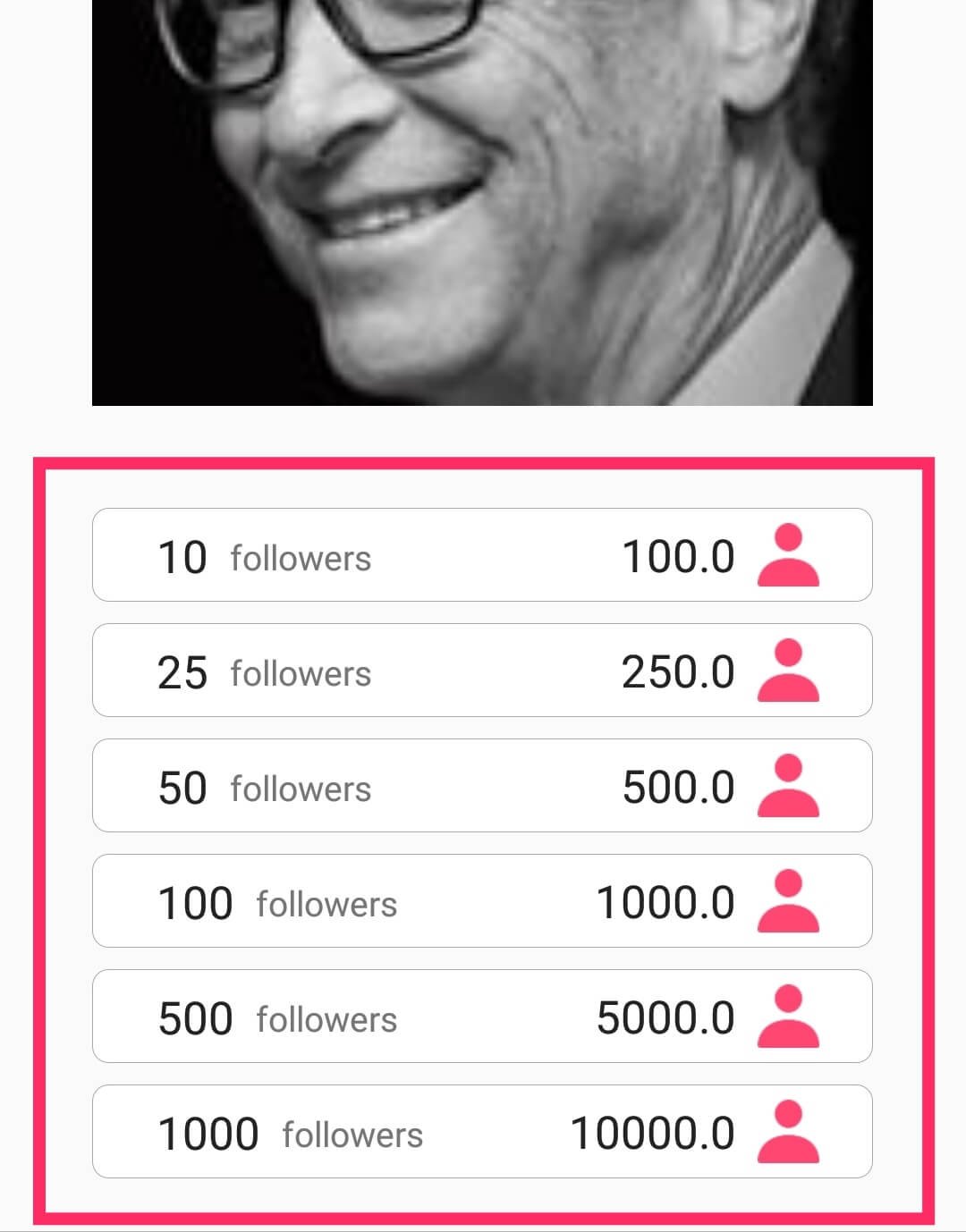Open the black-and-white profile photo
This screenshot has width=966, height=1232.
coord(482,203)
